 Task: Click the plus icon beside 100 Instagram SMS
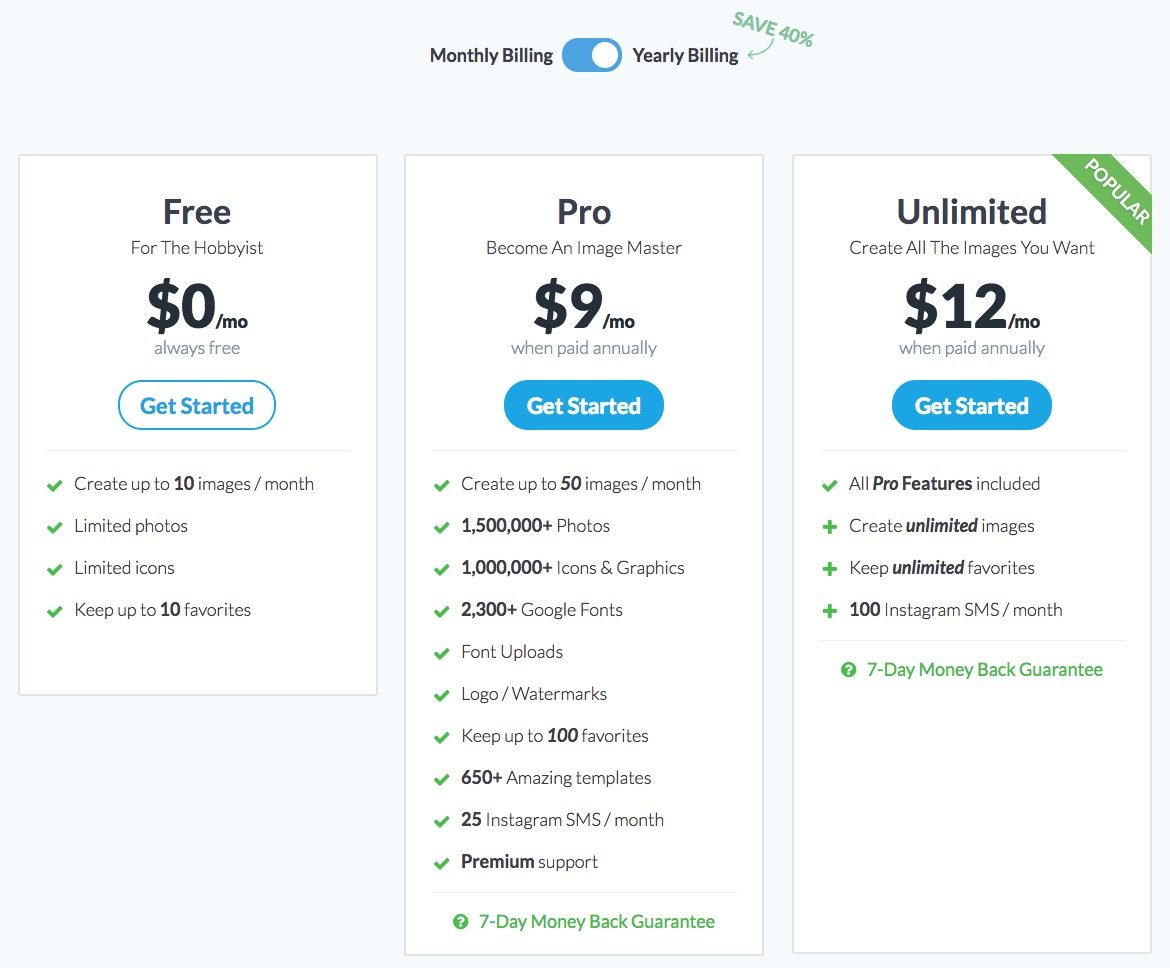click(829, 611)
